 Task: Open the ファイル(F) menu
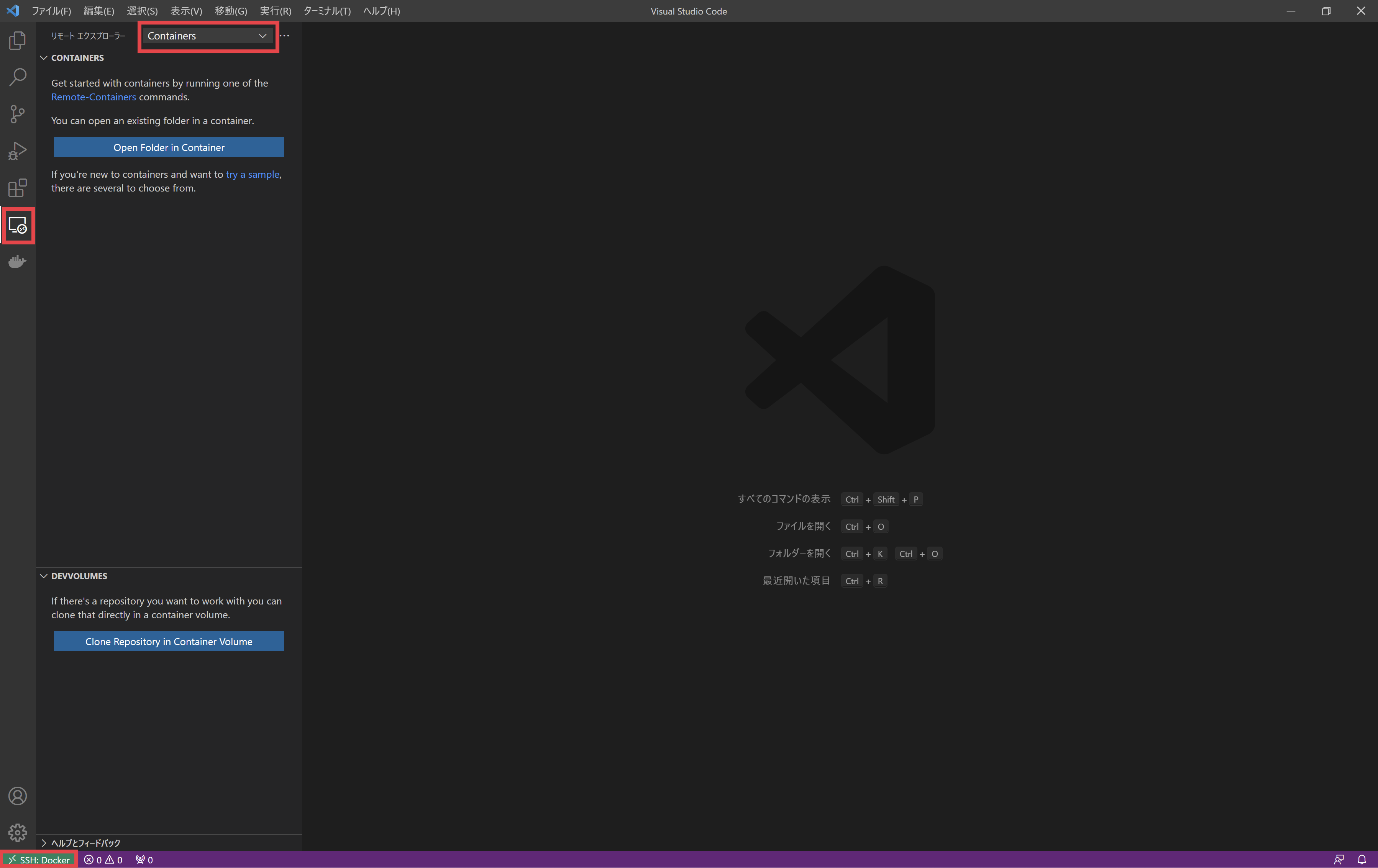[51, 11]
